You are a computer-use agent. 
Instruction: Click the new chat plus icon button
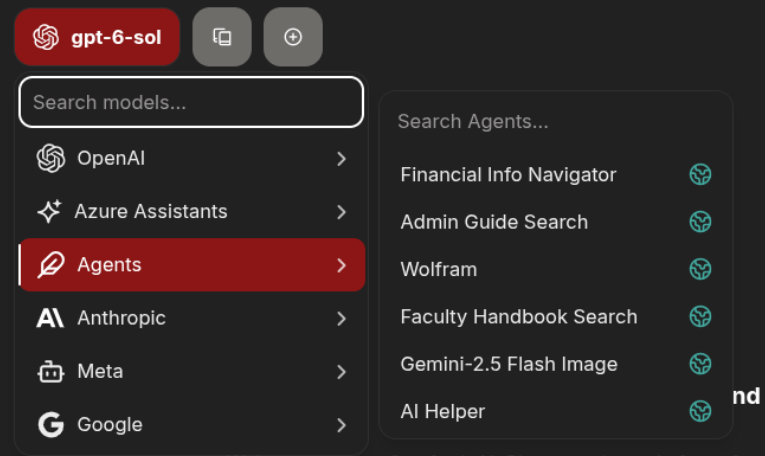click(x=293, y=37)
